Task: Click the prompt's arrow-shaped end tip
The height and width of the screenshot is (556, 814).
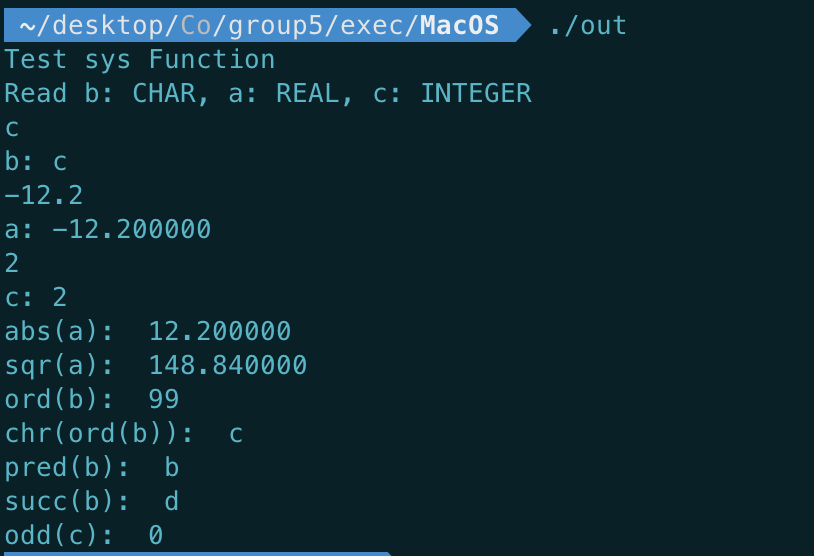Action: [x=523, y=25]
